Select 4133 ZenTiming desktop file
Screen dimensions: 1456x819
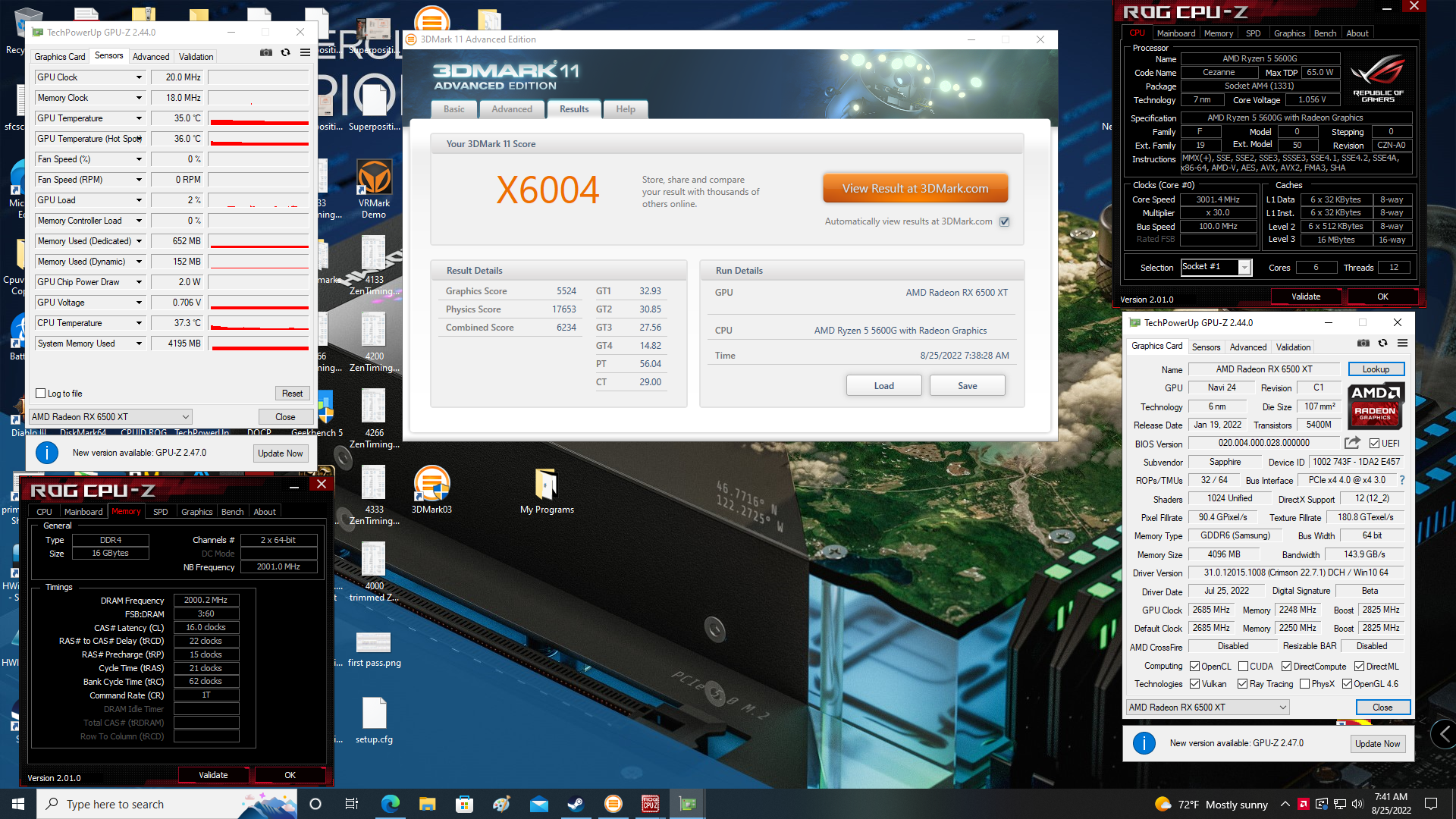[374, 265]
